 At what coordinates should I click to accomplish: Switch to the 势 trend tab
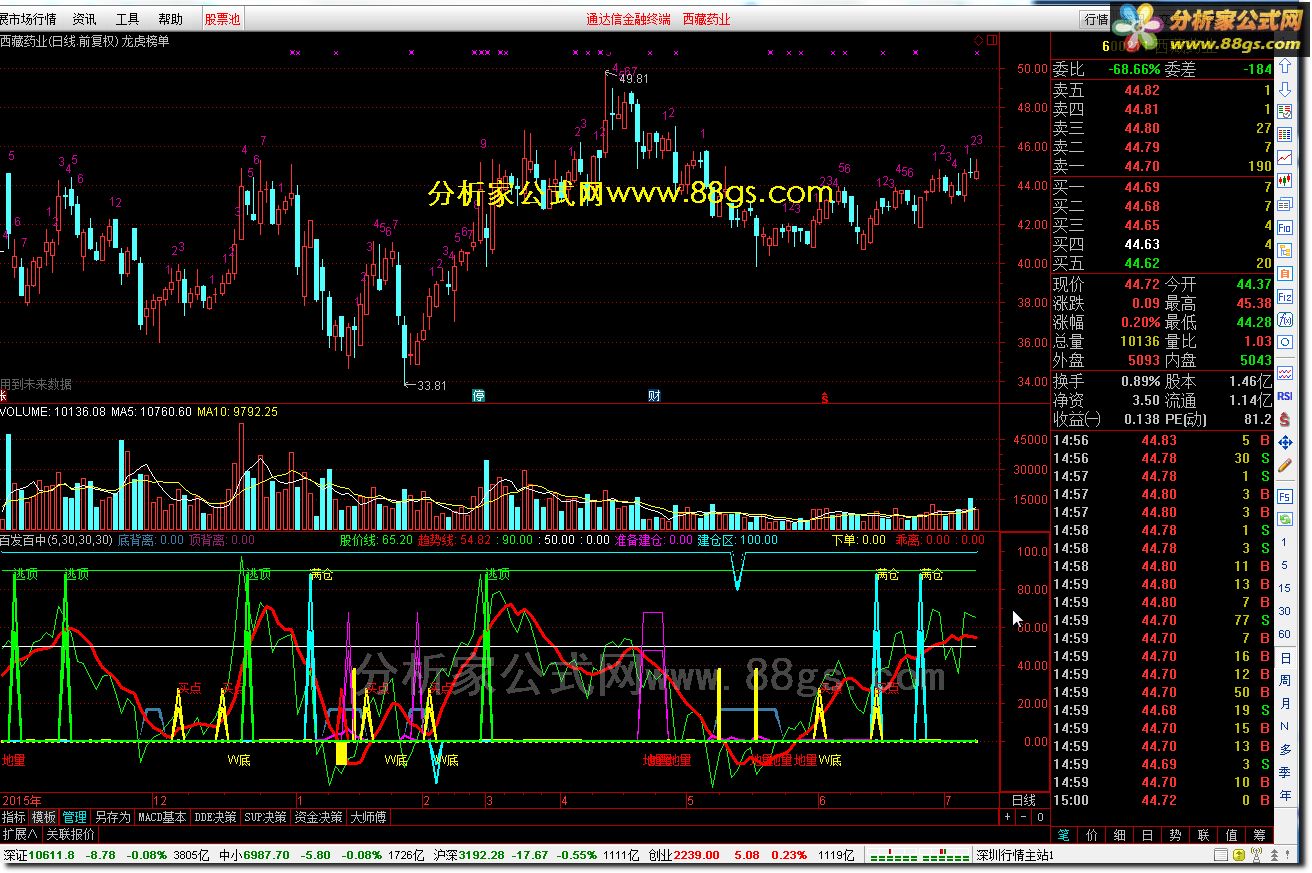(1175, 834)
